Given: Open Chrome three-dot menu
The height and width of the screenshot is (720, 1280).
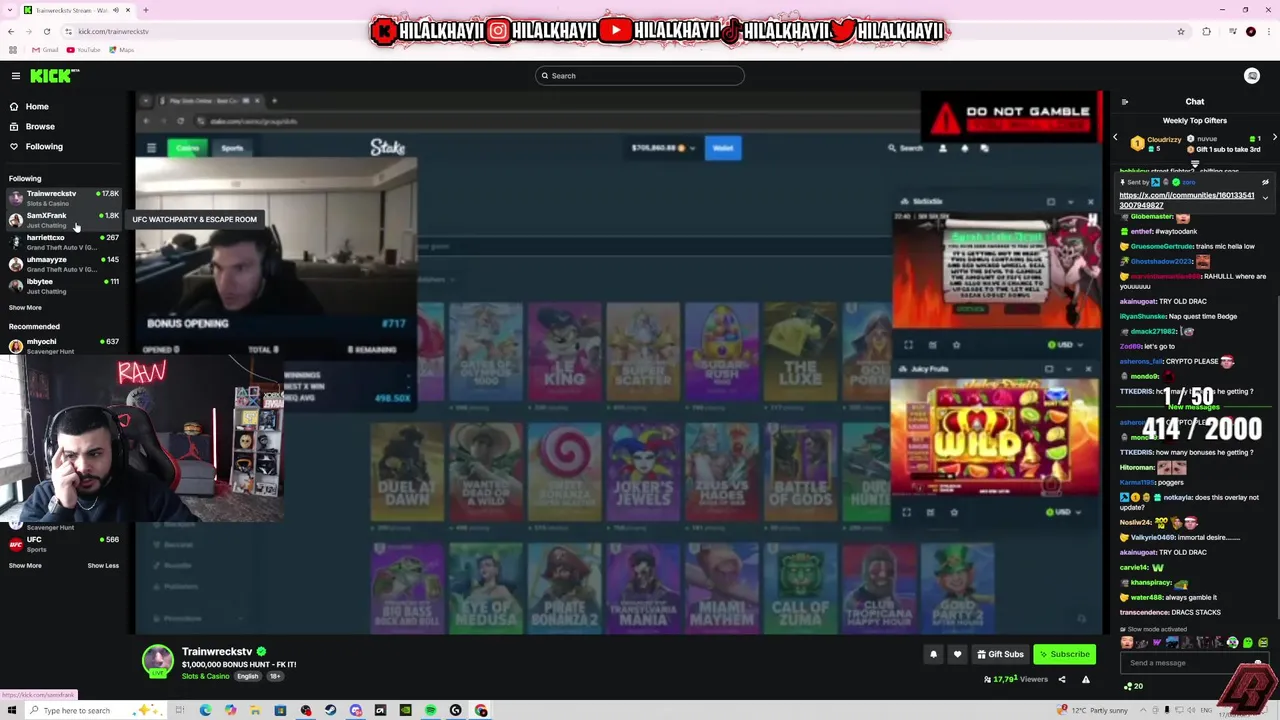Looking at the screenshot, I should pyautogui.click(x=1270, y=31).
